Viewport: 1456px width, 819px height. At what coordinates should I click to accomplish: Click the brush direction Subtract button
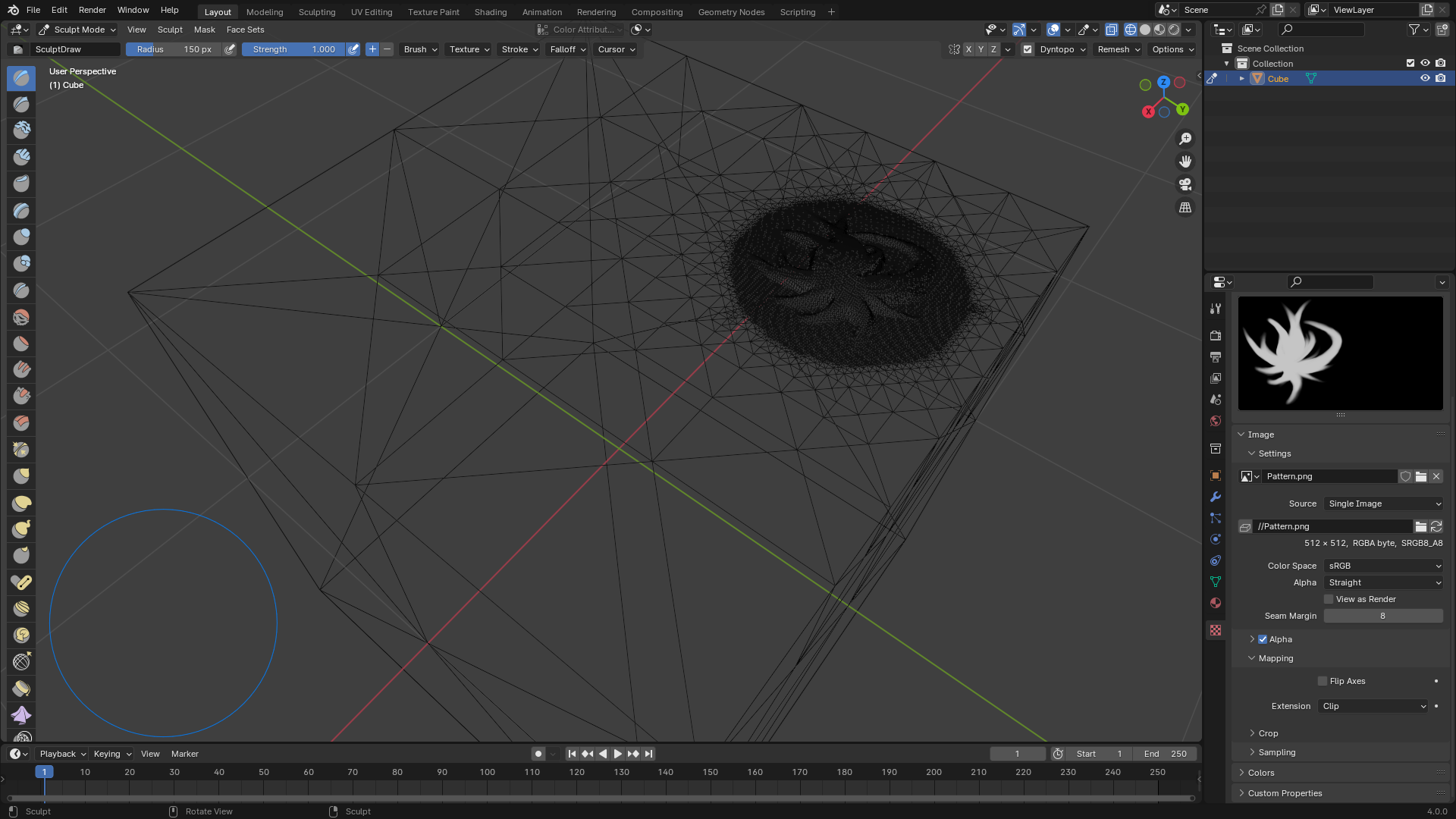point(387,49)
